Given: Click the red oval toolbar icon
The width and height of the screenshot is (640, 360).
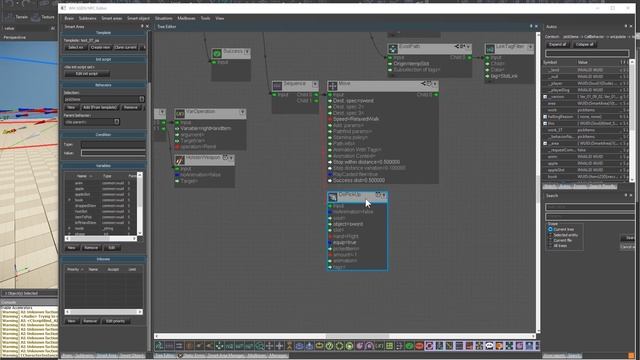Looking at the screenshot, I should pyautogui.click(x=419, y=346).
